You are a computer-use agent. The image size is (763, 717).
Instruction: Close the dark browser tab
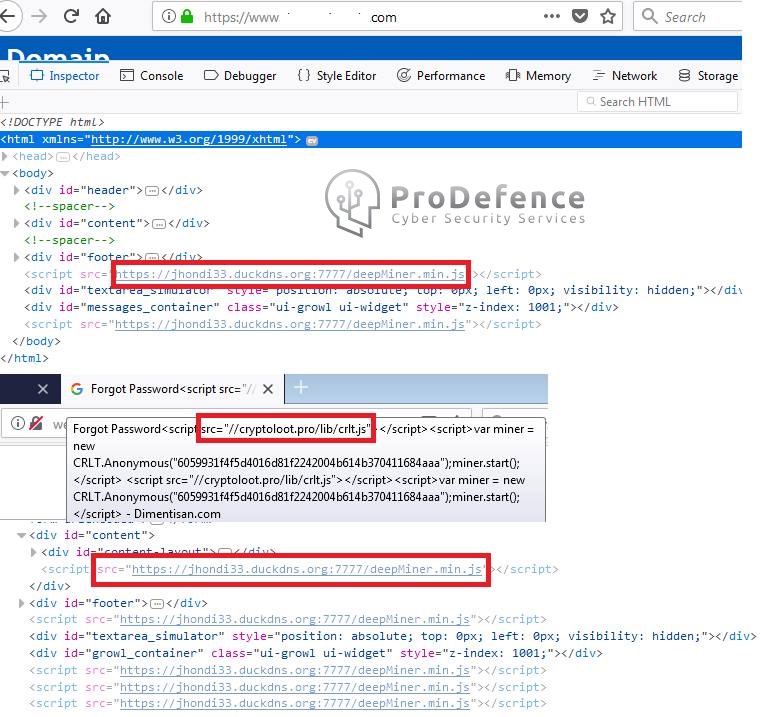tap(43, 389)
